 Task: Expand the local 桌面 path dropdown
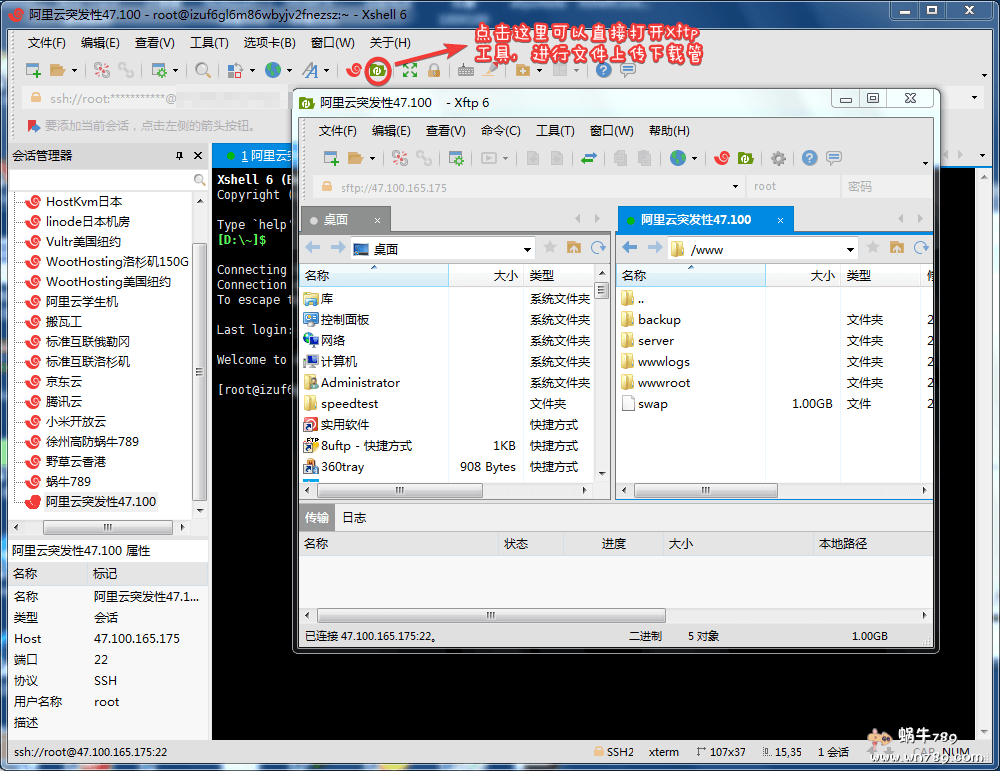pos(528,249)
